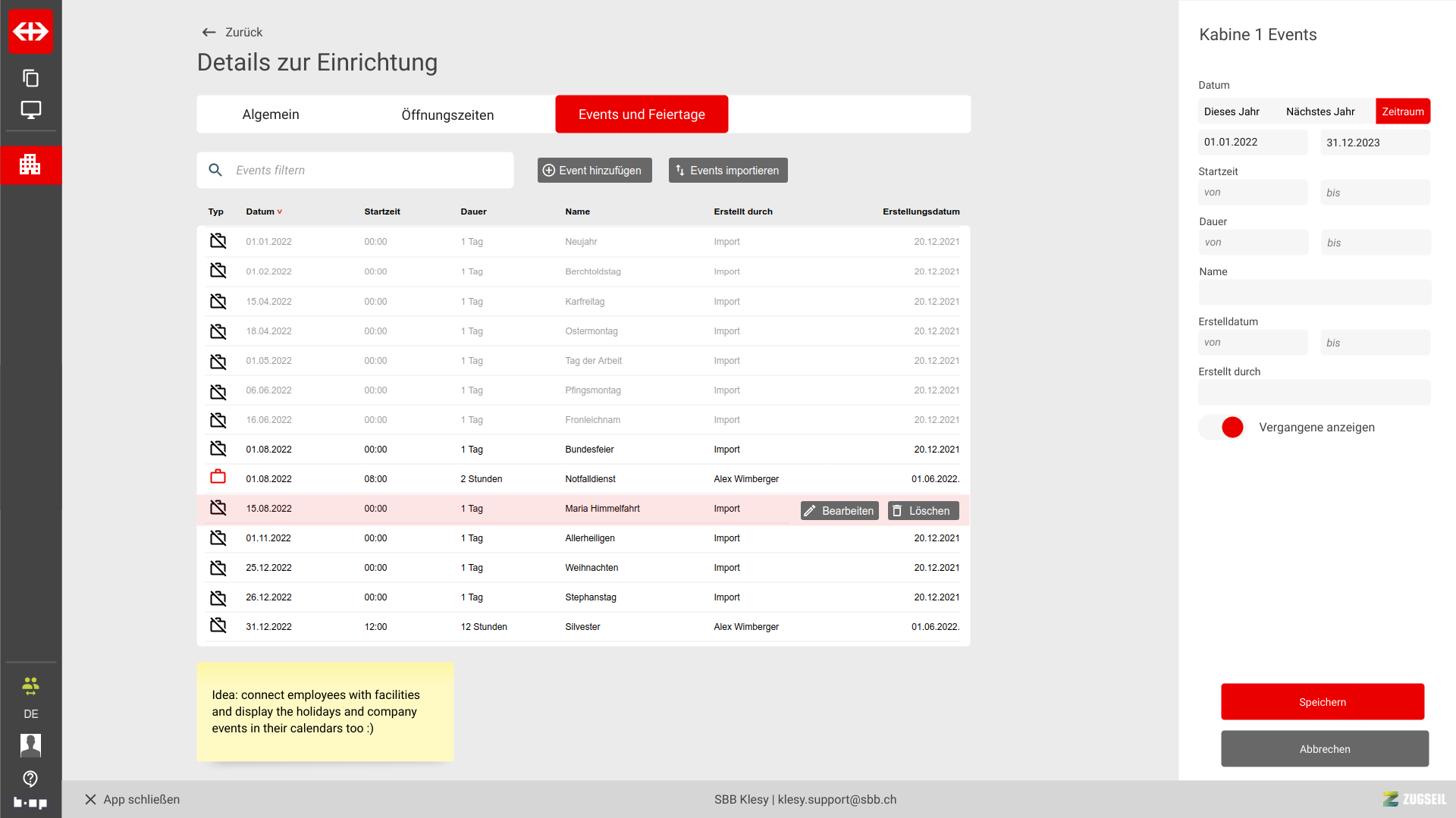This screenshot has height=818, width=1456.
Task: Select the Nächstes Jahr date option
Action: 1320,111
